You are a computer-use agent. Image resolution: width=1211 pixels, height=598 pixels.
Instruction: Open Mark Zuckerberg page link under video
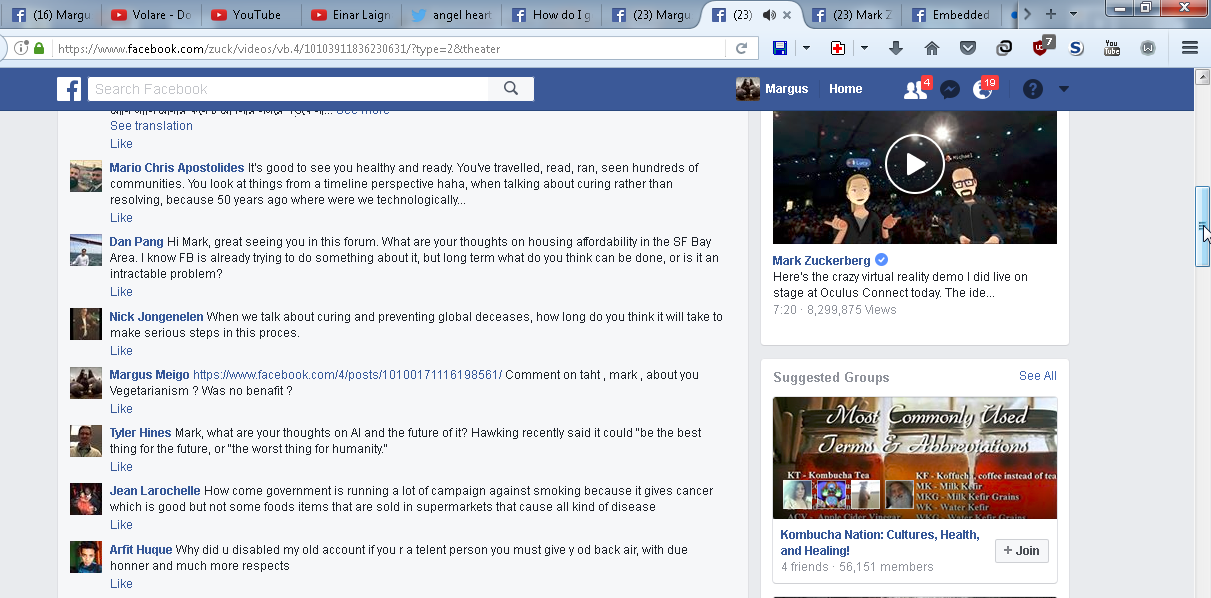pyautogui.click(x=821, y=261)
